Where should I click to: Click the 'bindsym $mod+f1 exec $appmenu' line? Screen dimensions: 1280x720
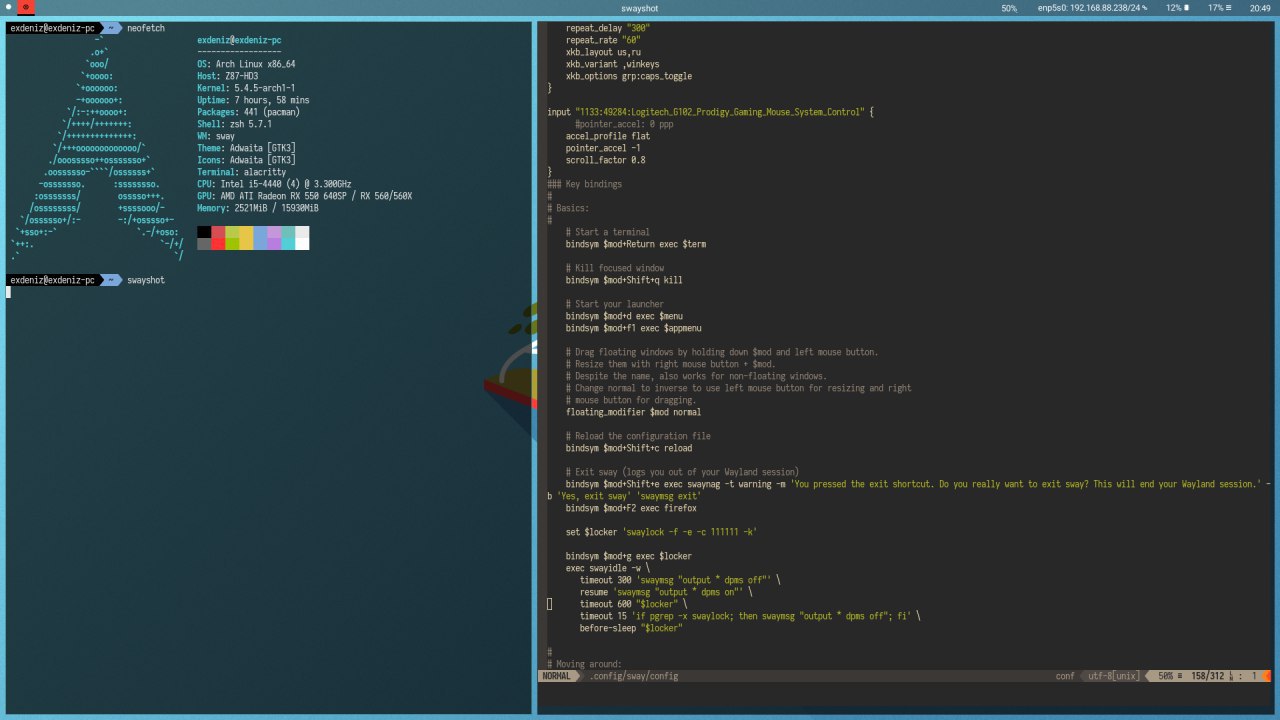point(634,328)
